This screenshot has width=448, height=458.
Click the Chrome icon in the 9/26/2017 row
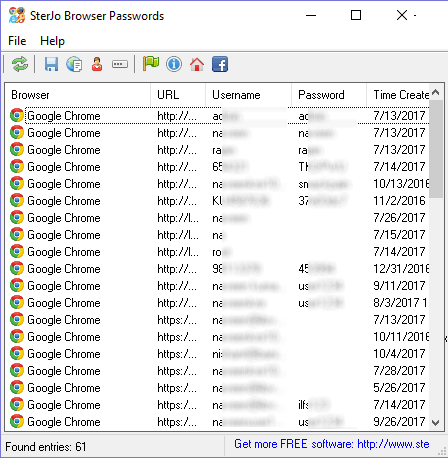pyautogui.click(x=17, y=421)
